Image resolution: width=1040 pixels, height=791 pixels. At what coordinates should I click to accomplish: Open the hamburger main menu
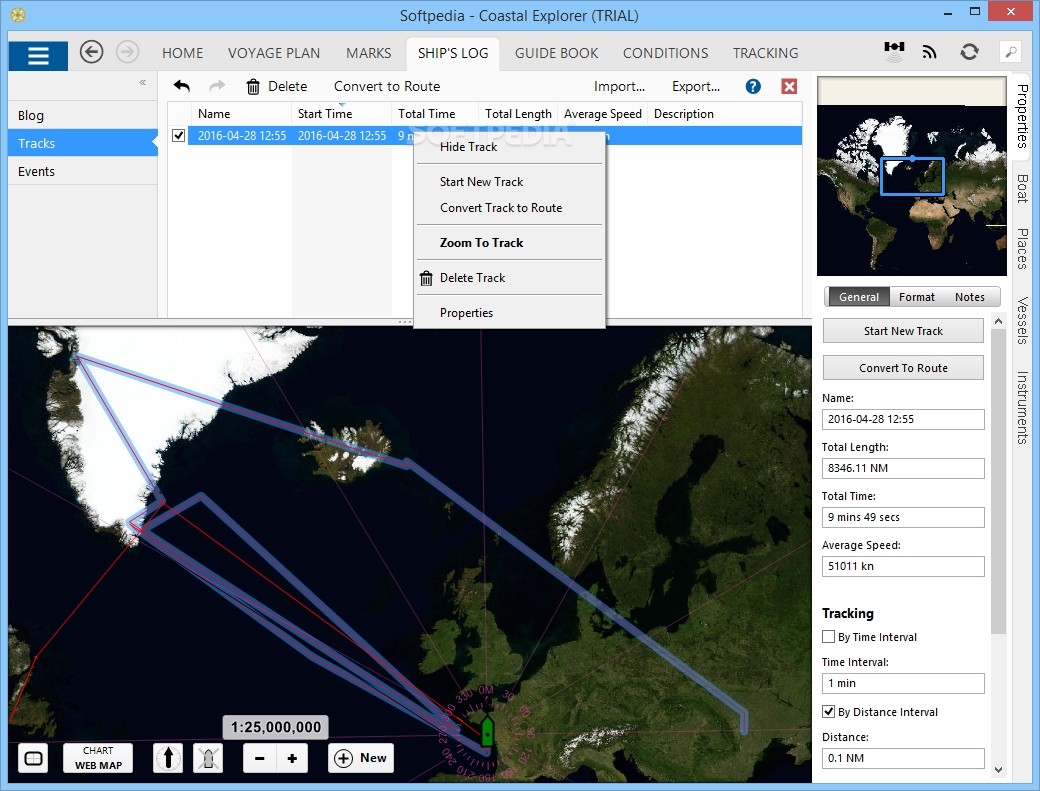pos(38,55)
